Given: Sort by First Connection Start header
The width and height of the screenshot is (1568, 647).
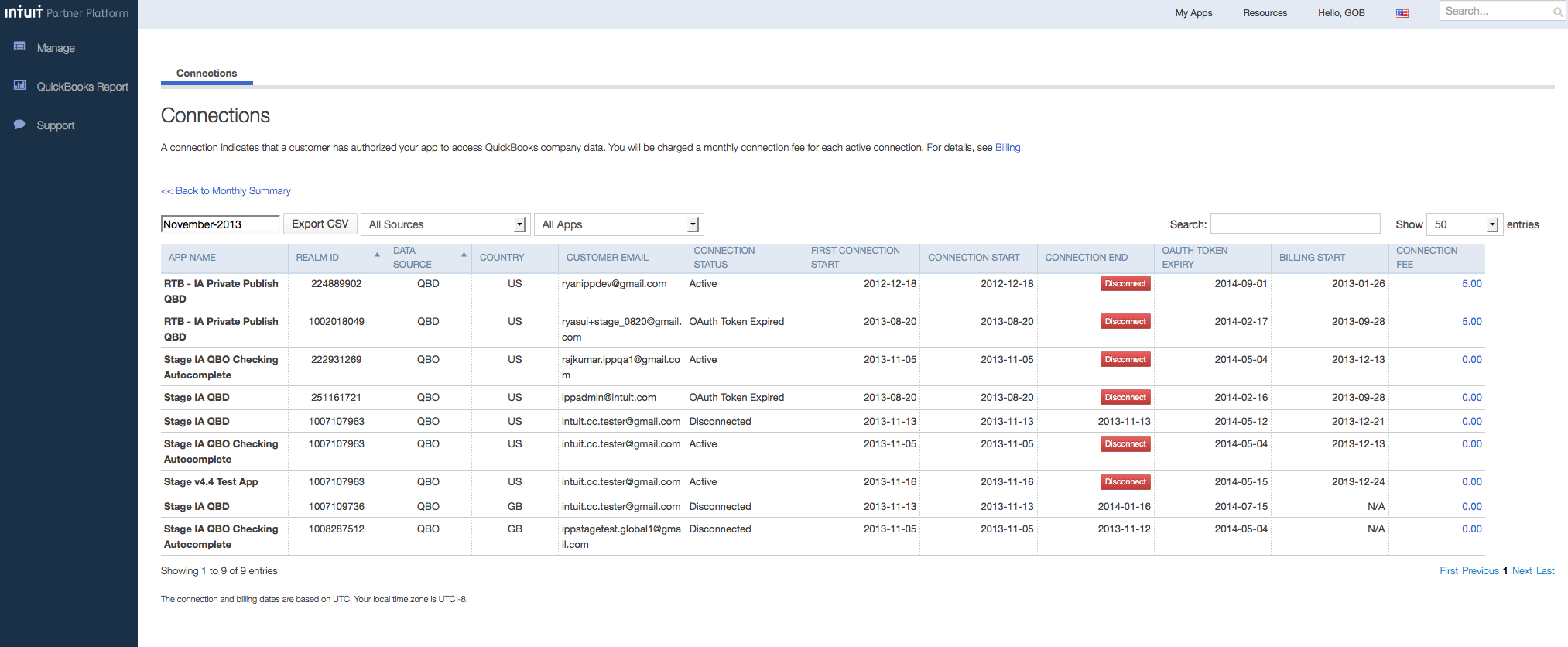Looking at the screenshot, I should 861,258.
